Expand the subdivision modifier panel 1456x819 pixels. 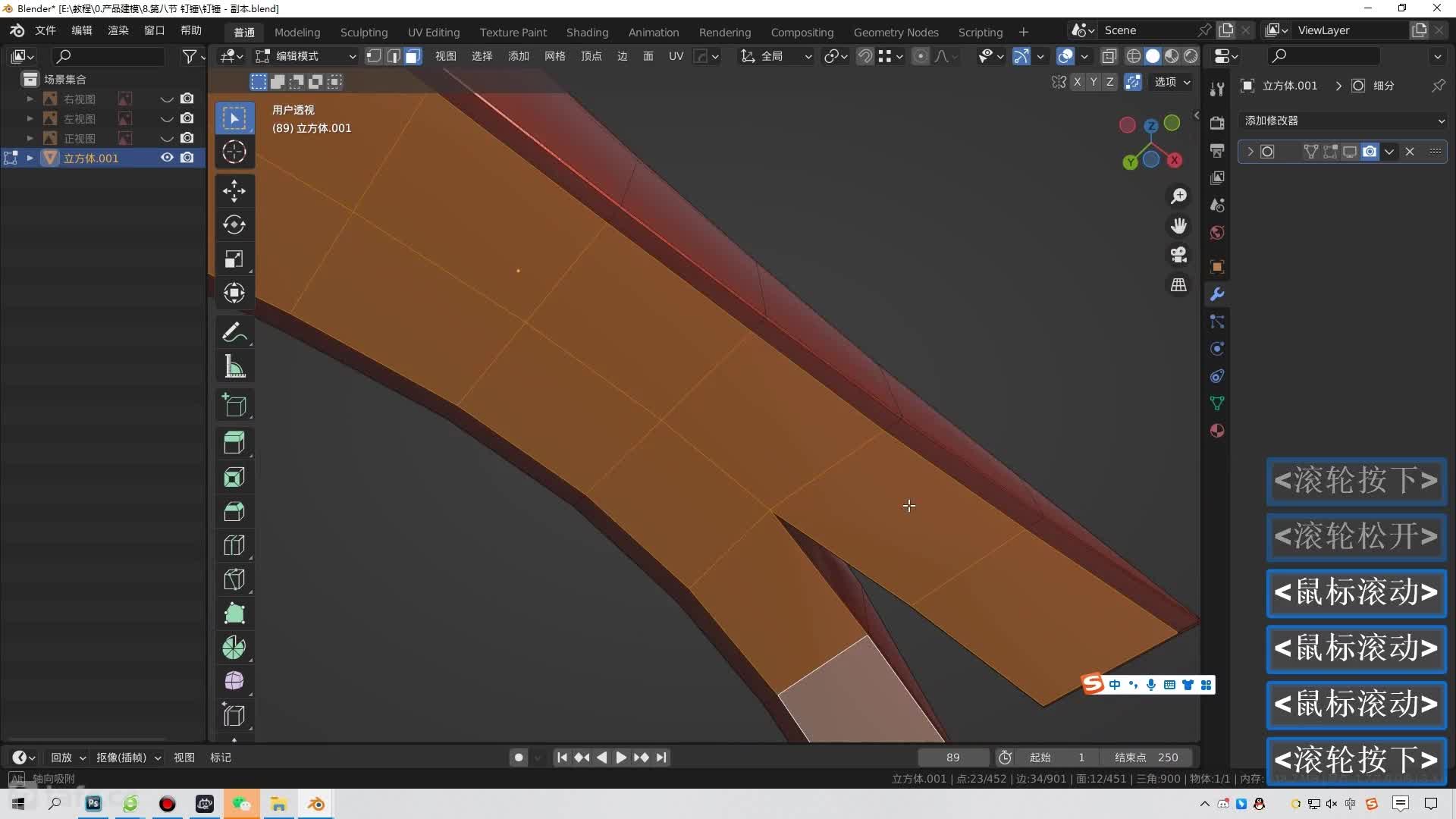tap(1250, 152)
